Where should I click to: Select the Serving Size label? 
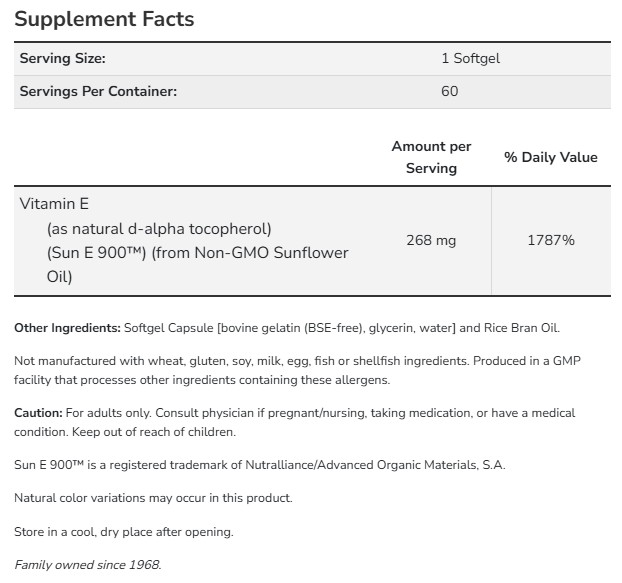62,59
